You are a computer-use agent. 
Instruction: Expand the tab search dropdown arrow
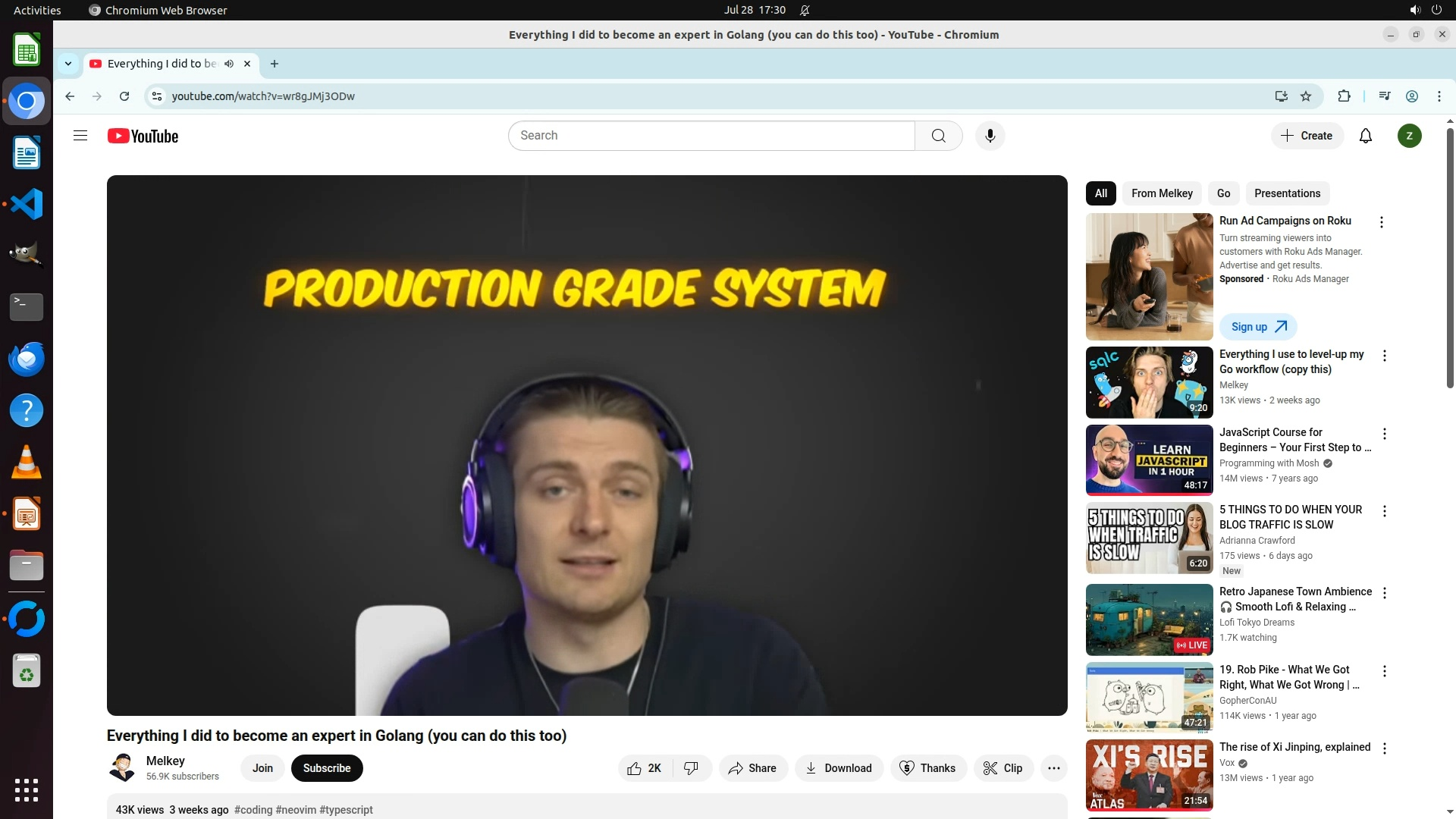click(68, 64)
